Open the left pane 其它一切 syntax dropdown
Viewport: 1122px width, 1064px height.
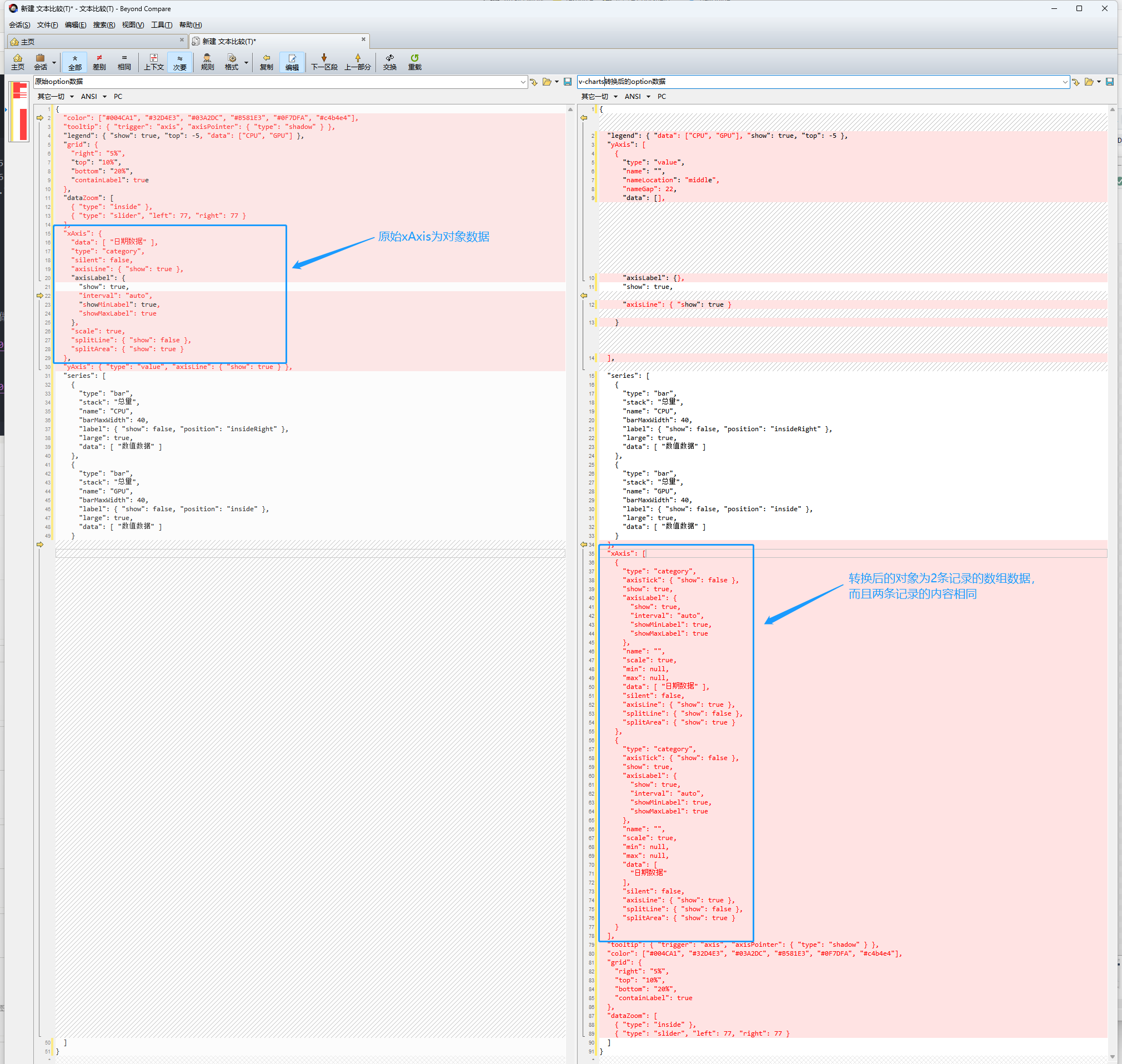click(x=56, y=97)
